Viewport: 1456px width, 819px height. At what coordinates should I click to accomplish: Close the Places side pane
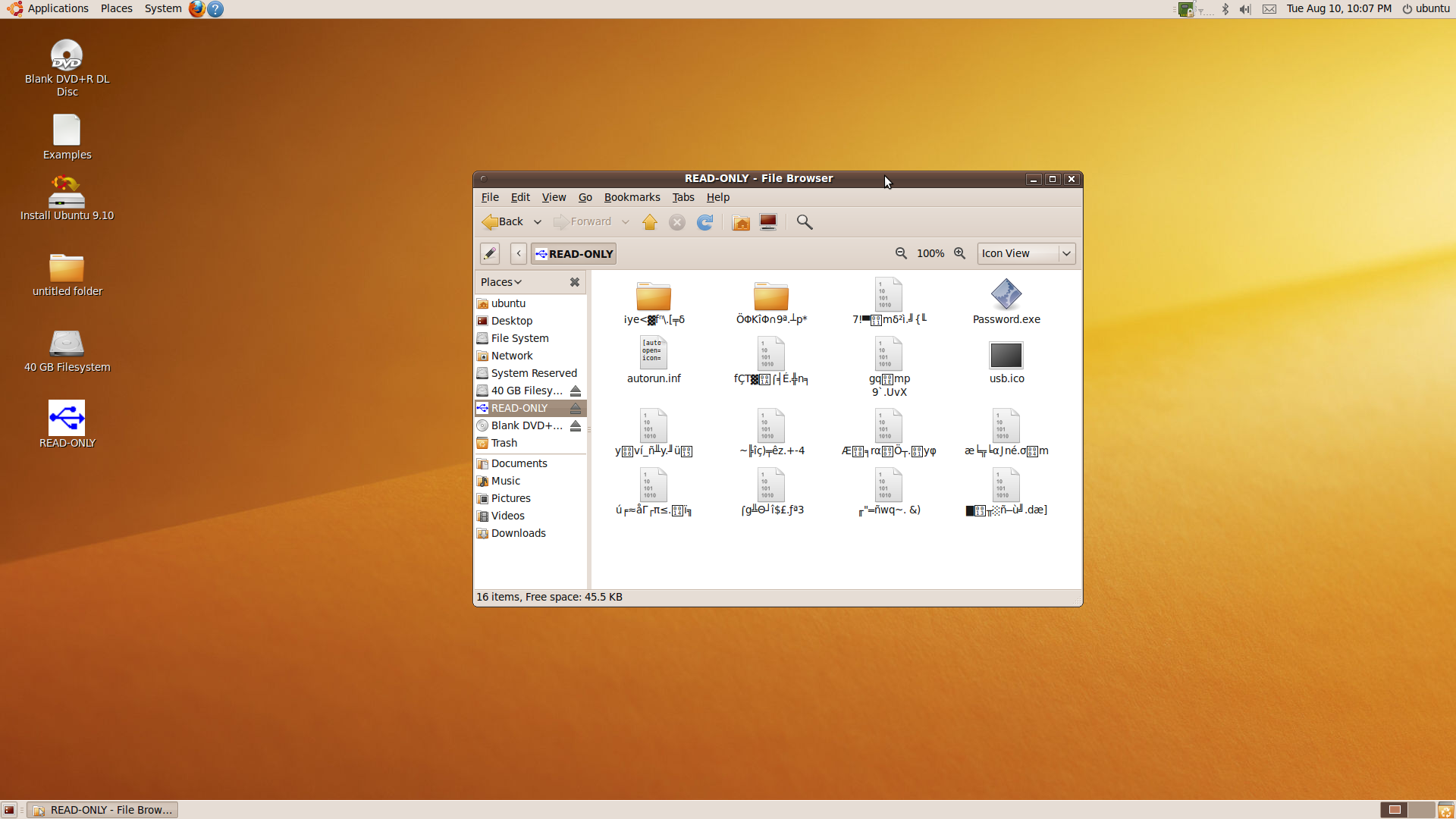pos(575,282)
